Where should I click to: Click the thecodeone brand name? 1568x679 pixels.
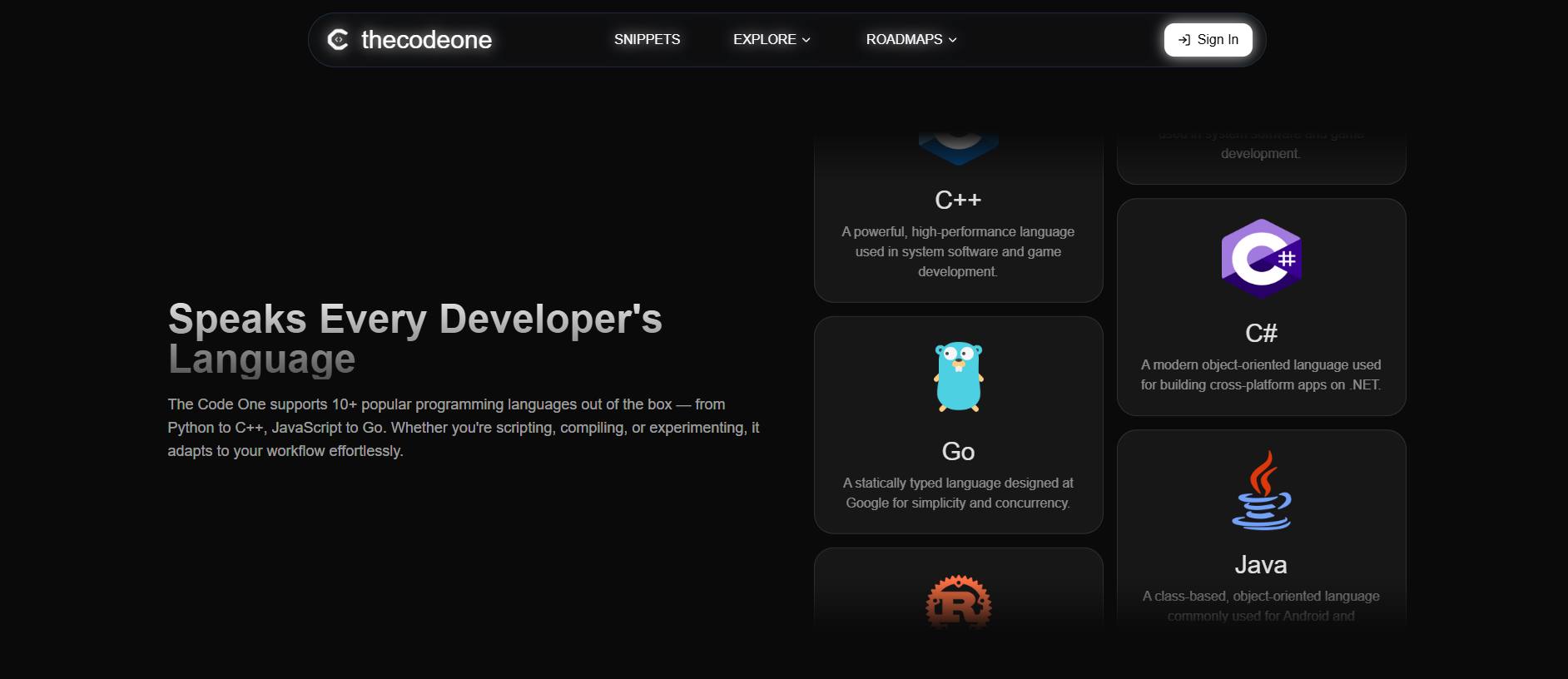(x=426, y=40)
